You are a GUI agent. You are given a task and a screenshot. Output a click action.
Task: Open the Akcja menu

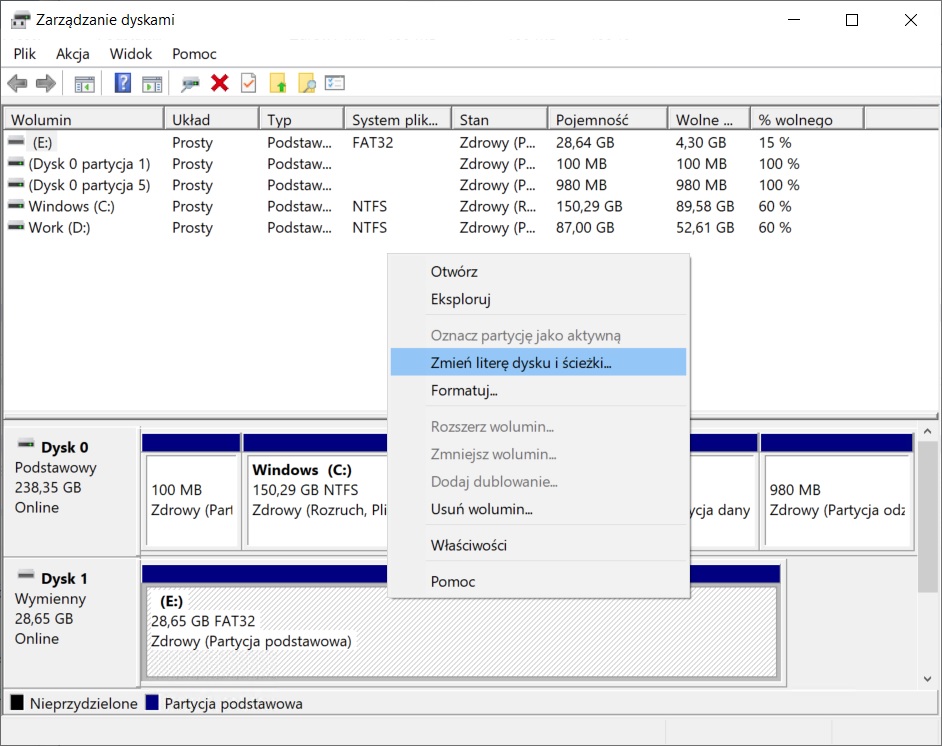(72, 54)
